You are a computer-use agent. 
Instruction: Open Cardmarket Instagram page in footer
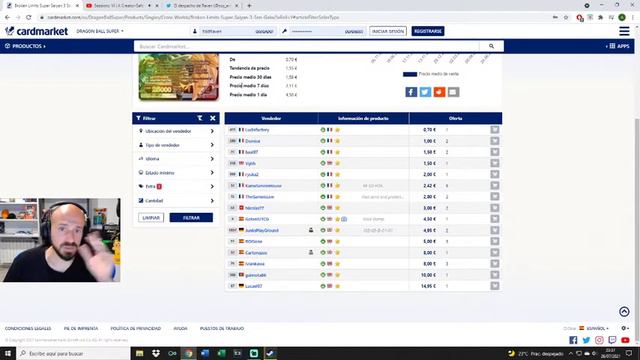tap(599, 340)
